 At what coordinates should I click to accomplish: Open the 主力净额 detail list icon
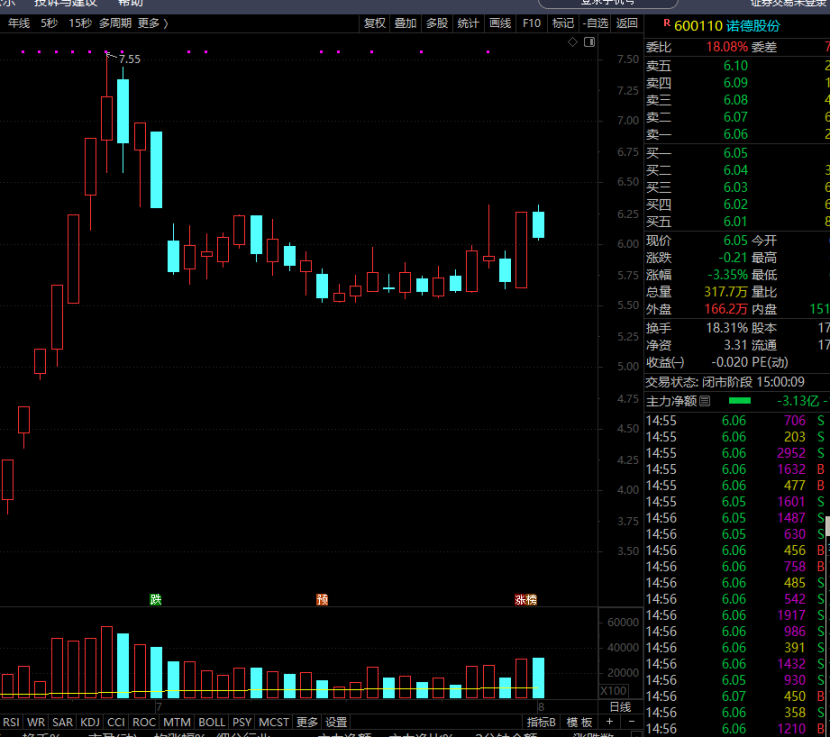[x=704, y=401]
